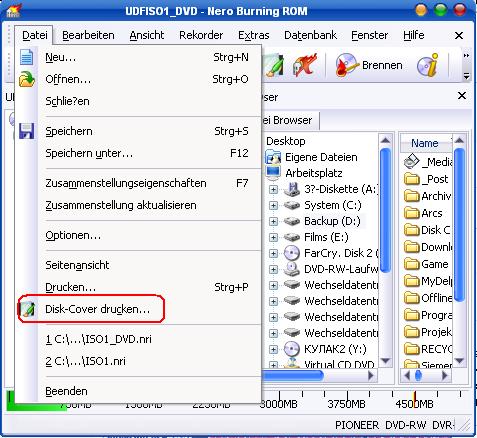Open Zusammenstellungseigenschaften entry
The image size is (477, 438).
coord(138,183)
